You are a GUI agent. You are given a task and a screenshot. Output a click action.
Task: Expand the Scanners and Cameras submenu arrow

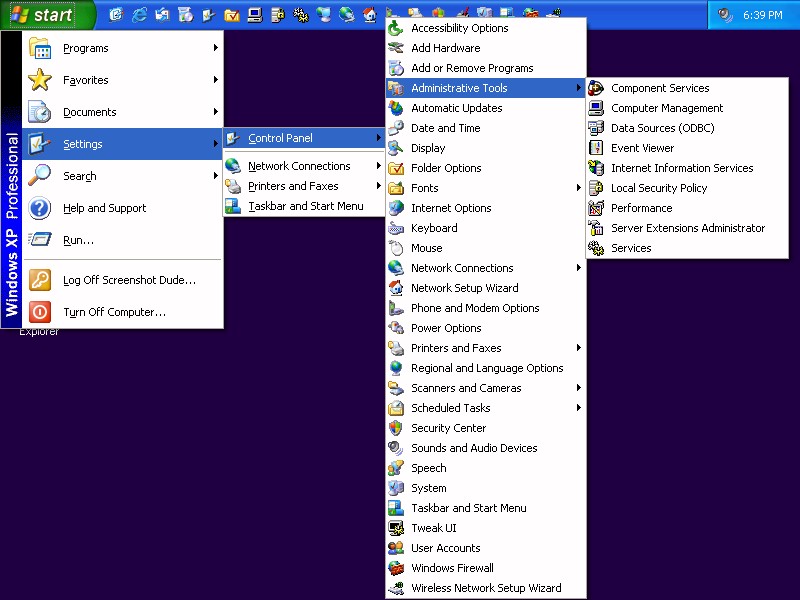[x=578, y=388]
